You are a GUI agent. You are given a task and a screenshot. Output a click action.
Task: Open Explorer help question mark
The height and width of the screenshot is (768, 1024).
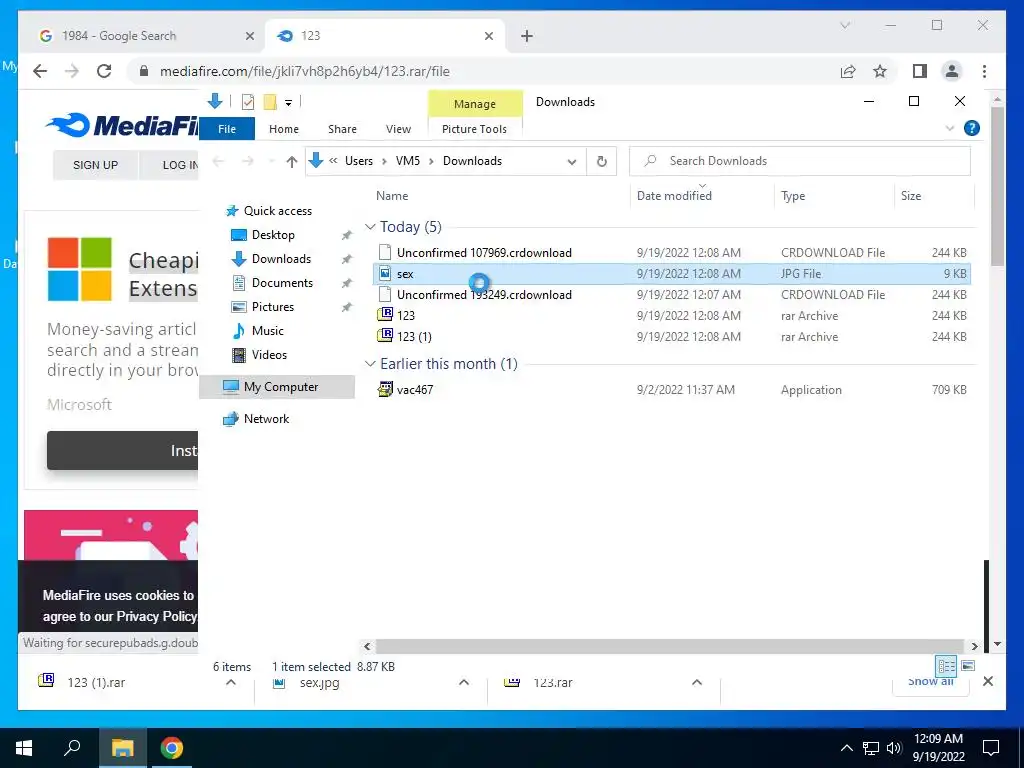[x=972, y=128]
